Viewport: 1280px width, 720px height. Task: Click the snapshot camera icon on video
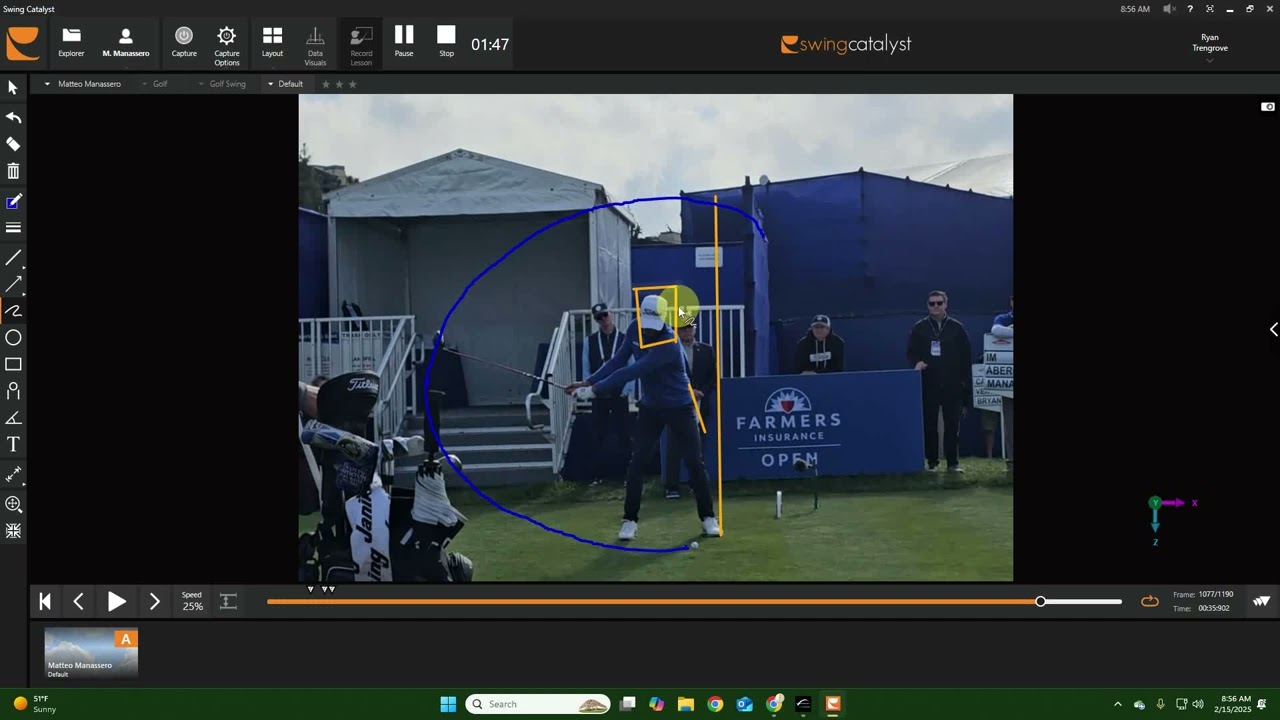pos(1268,107)
